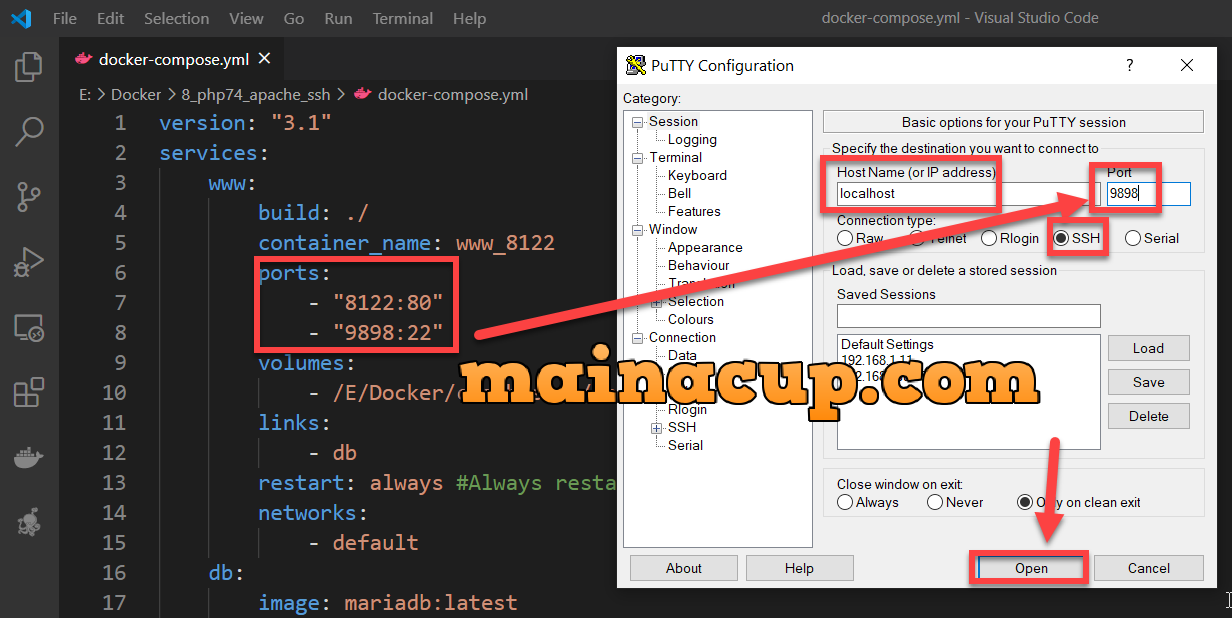Open the File menu
Screen dimensions: 1232x618
[x=64, y=18]
